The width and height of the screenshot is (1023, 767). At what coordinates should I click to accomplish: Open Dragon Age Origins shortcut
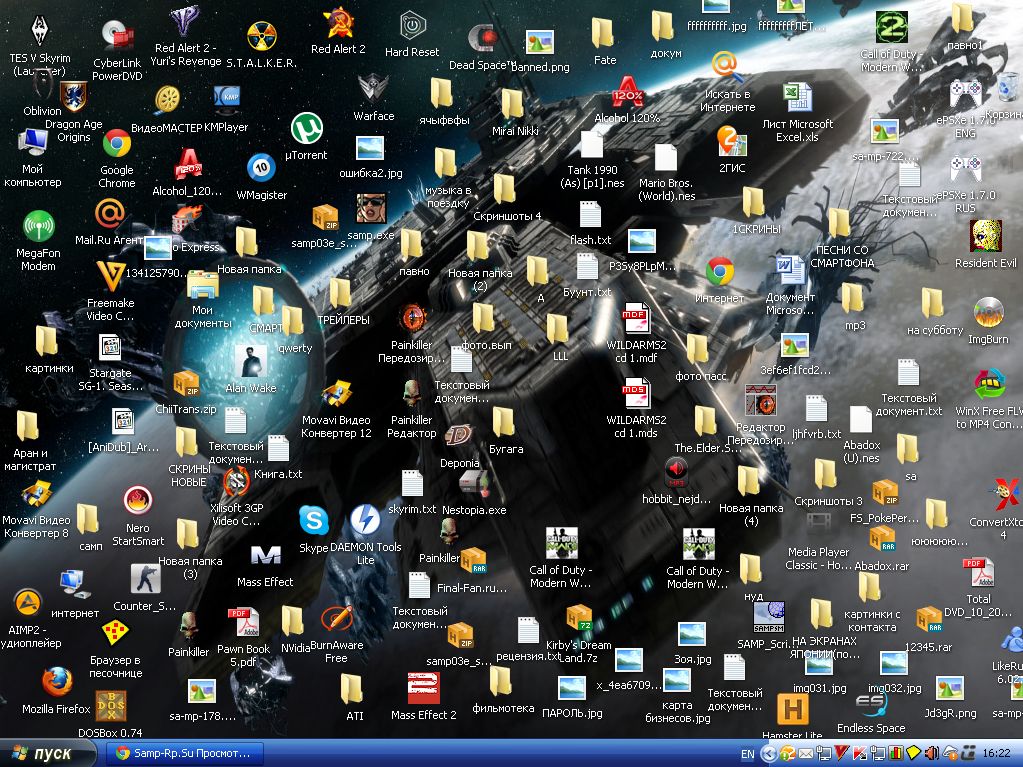(73, 97)
